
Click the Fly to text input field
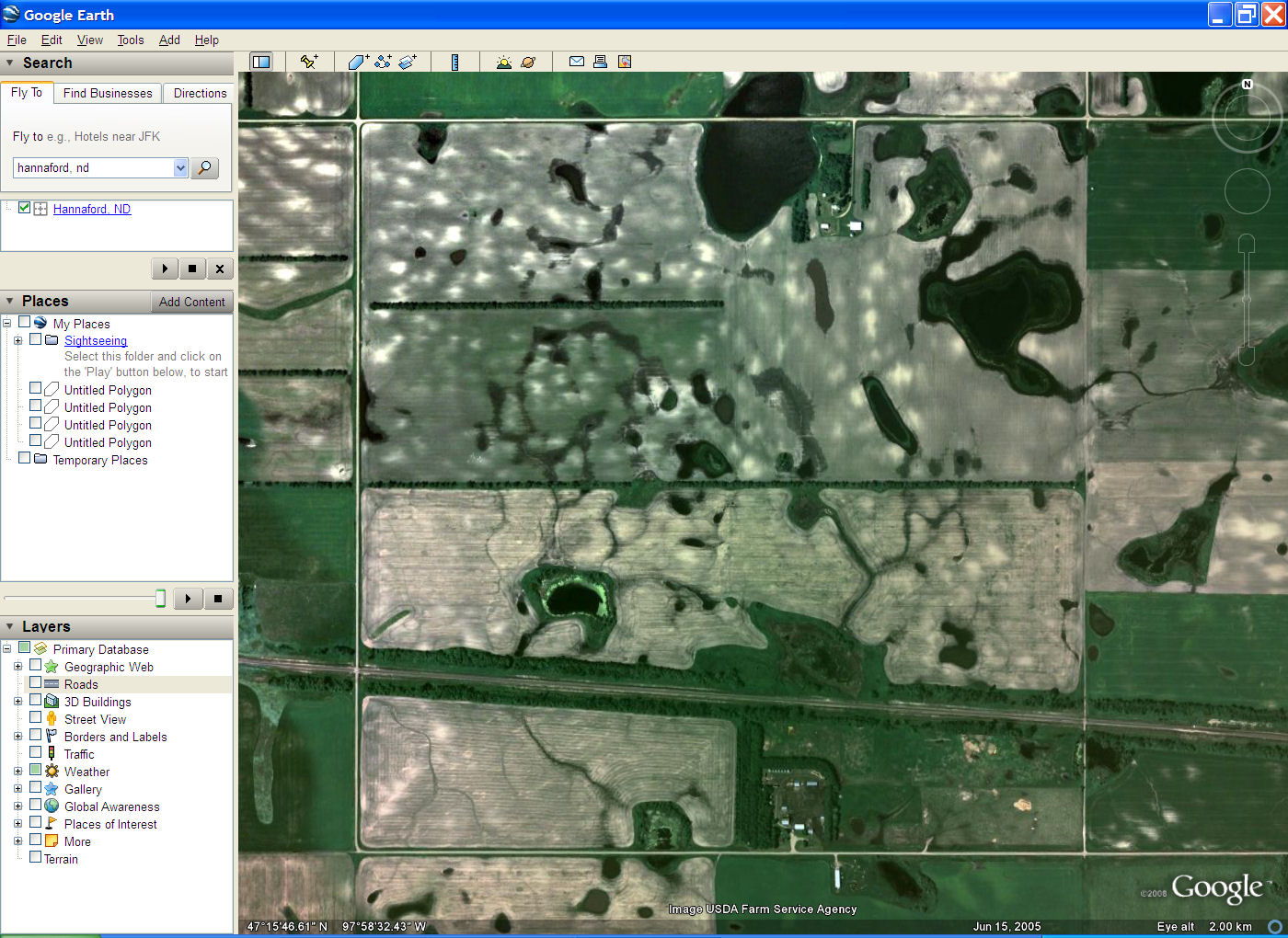click(x=93, y=167)
